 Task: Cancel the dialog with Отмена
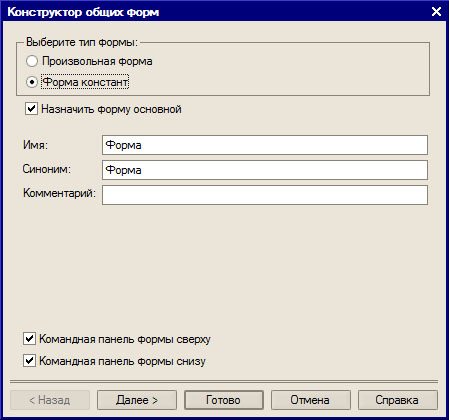click(x=311, y=400)
